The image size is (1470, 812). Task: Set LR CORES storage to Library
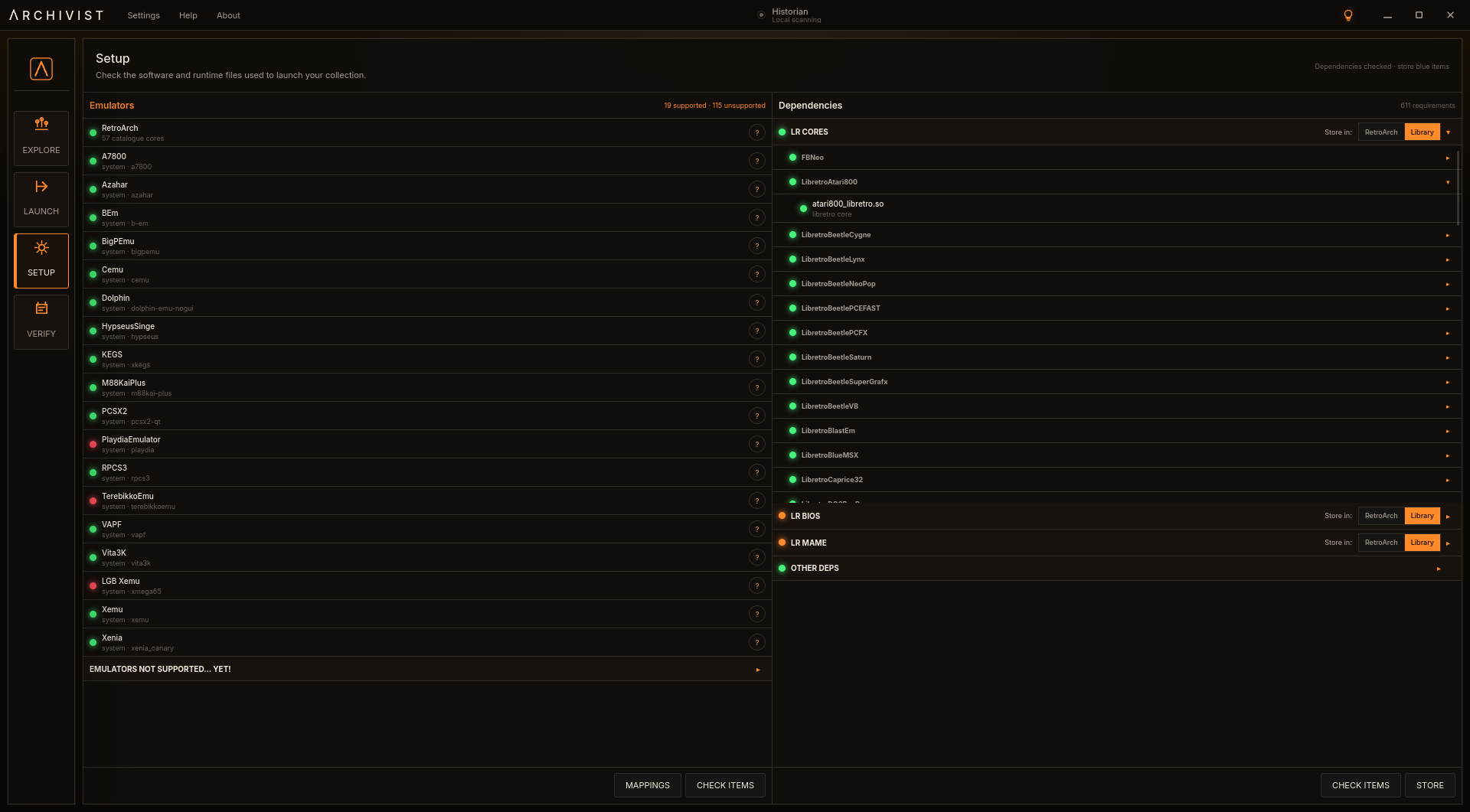tap(1422, 132)
